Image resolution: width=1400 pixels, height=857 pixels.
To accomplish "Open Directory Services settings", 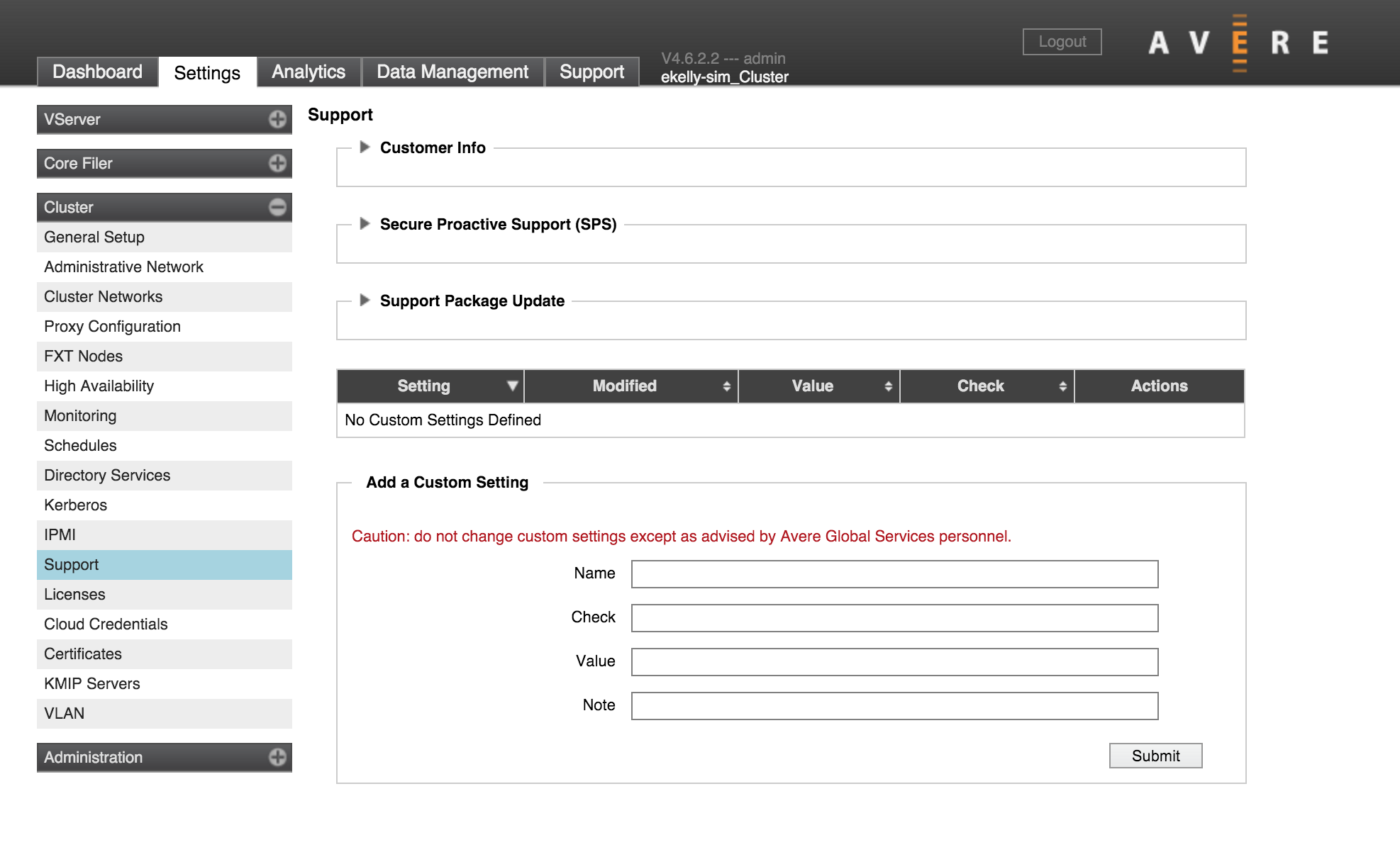I will [x=165, y=476].
